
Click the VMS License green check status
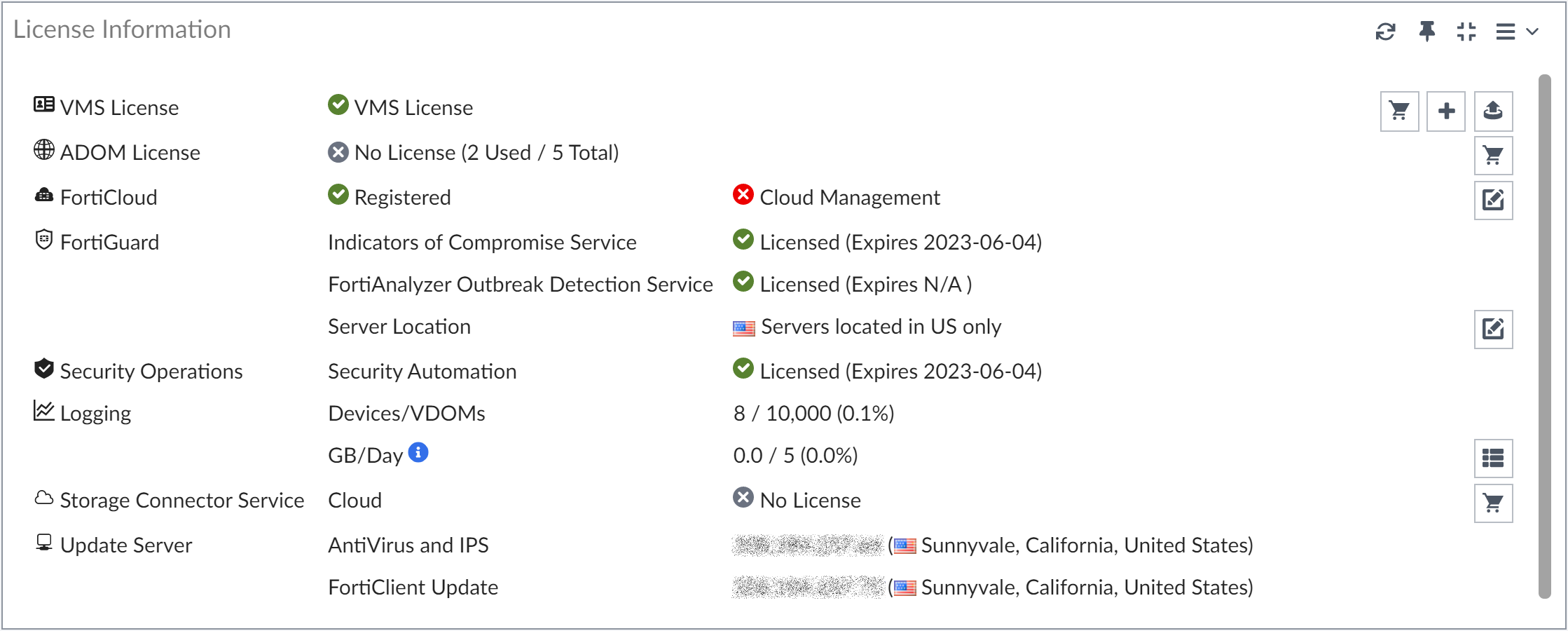pyautogui.click(x=338, y=105)
